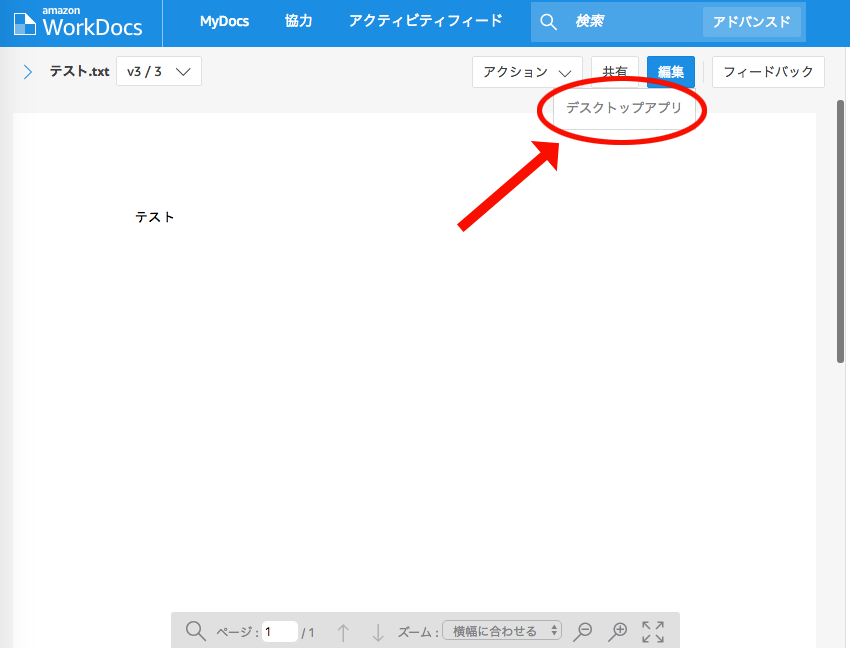Zoom in using the plus magnifier icon

coord(618,631)
